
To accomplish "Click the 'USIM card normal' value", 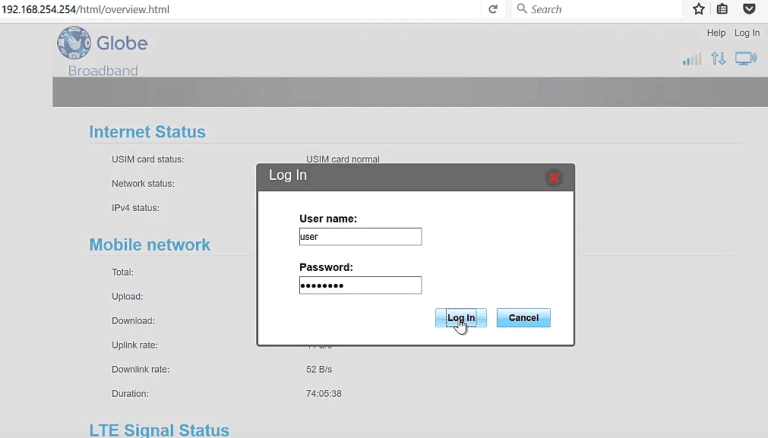I will [342, 159].
